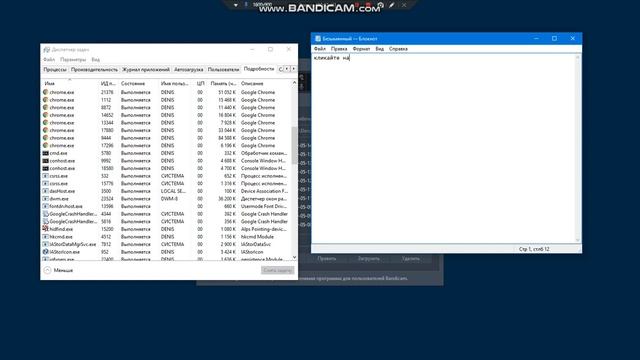
Task: Click the hidfind.exe Alps icon
Action: [x=46, y=229]
